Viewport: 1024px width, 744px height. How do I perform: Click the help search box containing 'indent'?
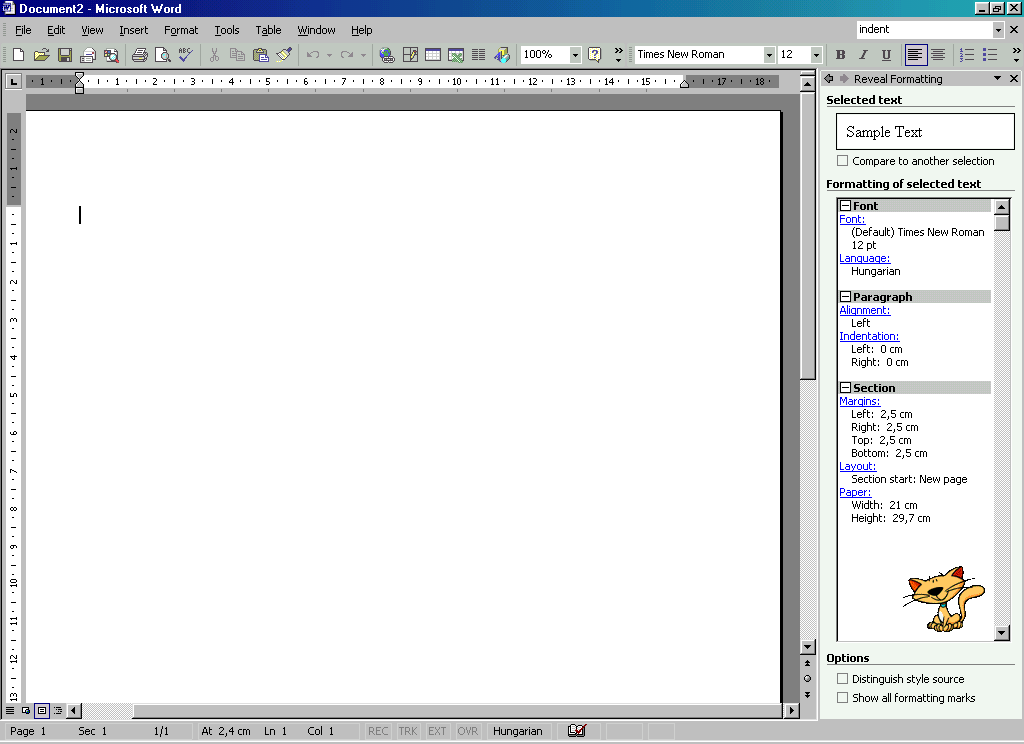pyautogui.click(x=923, y=30)
